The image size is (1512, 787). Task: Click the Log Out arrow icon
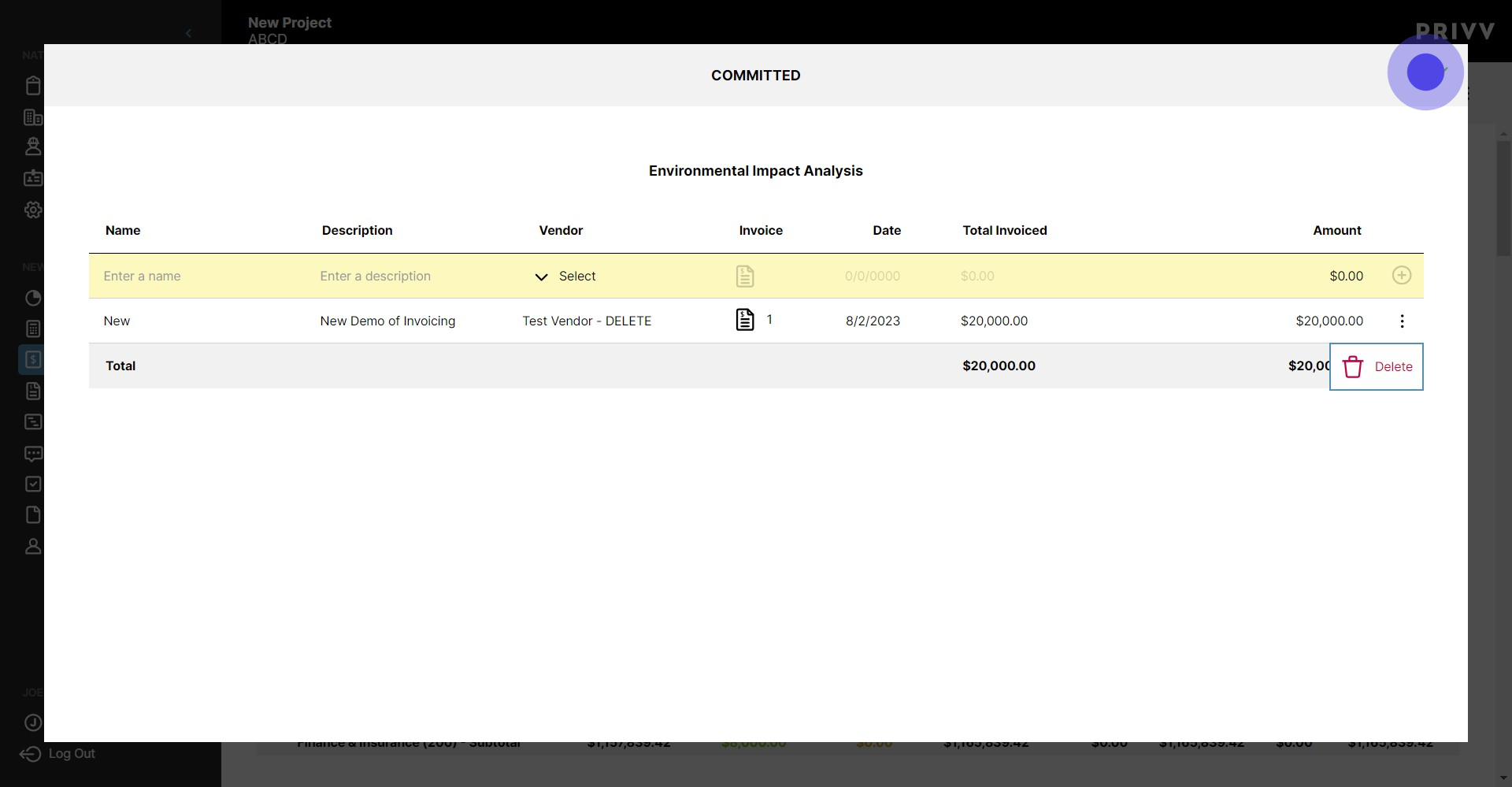point(30,754)
